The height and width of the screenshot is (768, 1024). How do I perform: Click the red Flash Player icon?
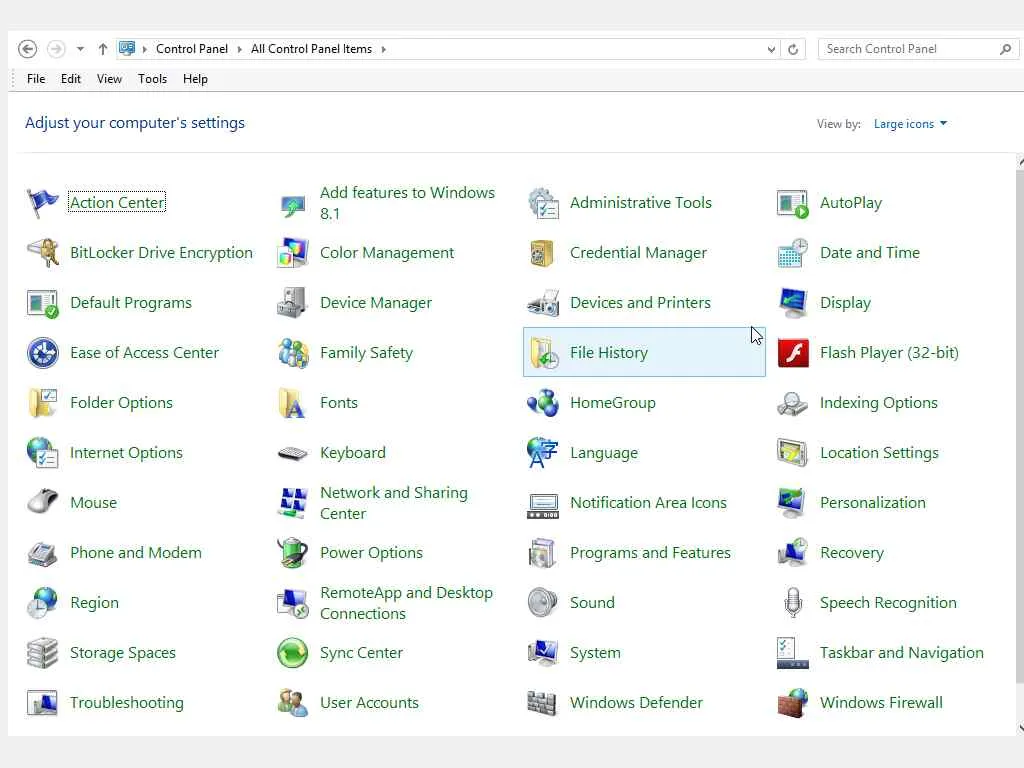click(793, 353)
